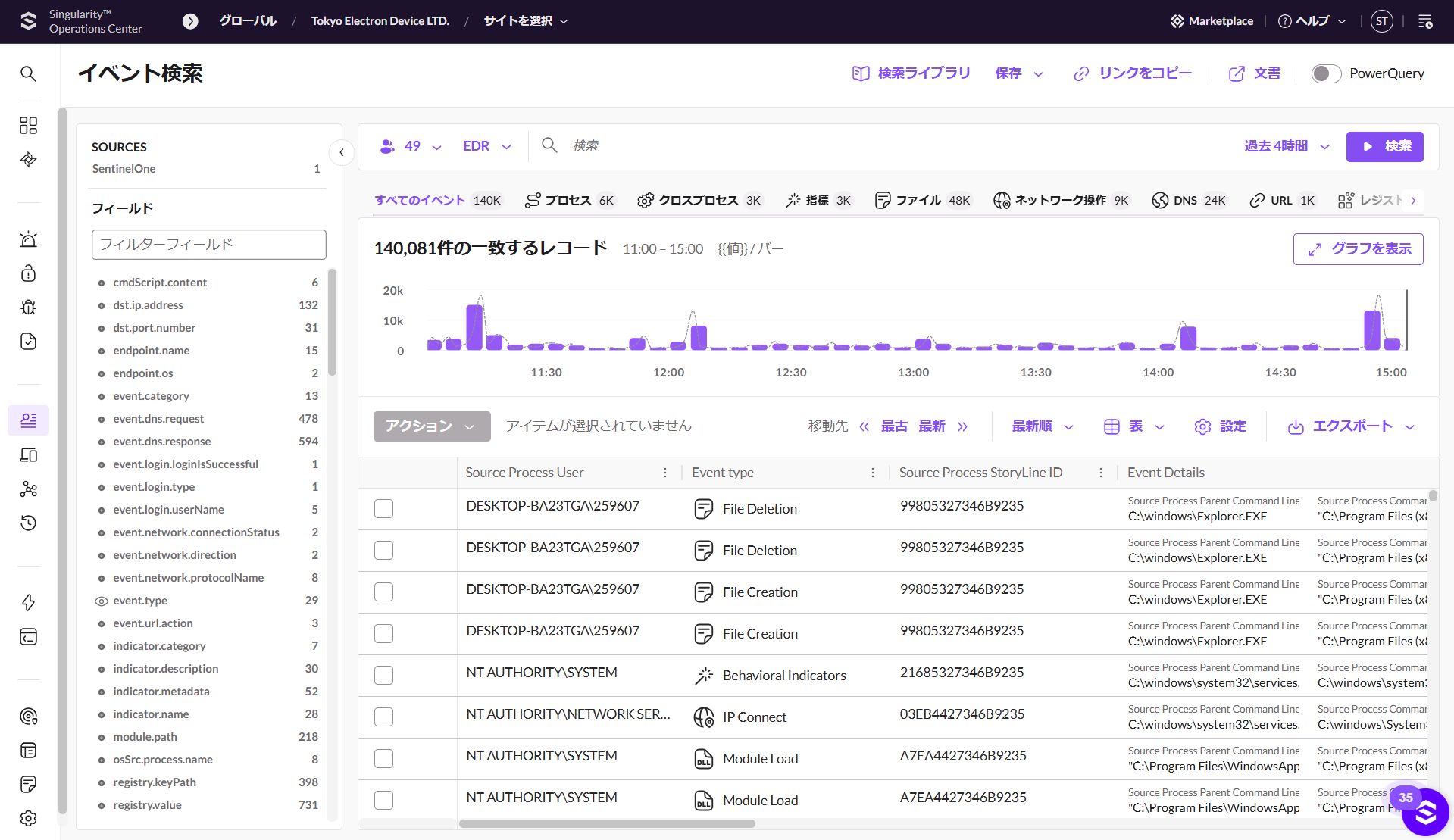Click the alerts siren icon in sidebar
This screenshot has width=1454, height=840.
point(28,239)
